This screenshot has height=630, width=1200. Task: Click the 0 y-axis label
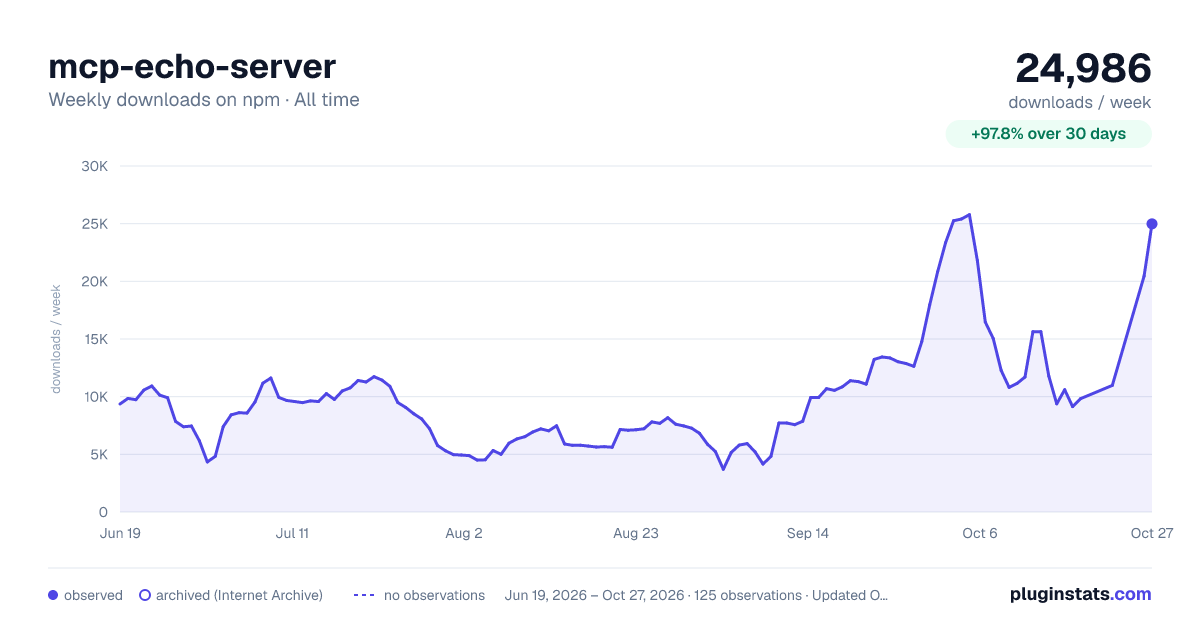(x=103, y=512)
